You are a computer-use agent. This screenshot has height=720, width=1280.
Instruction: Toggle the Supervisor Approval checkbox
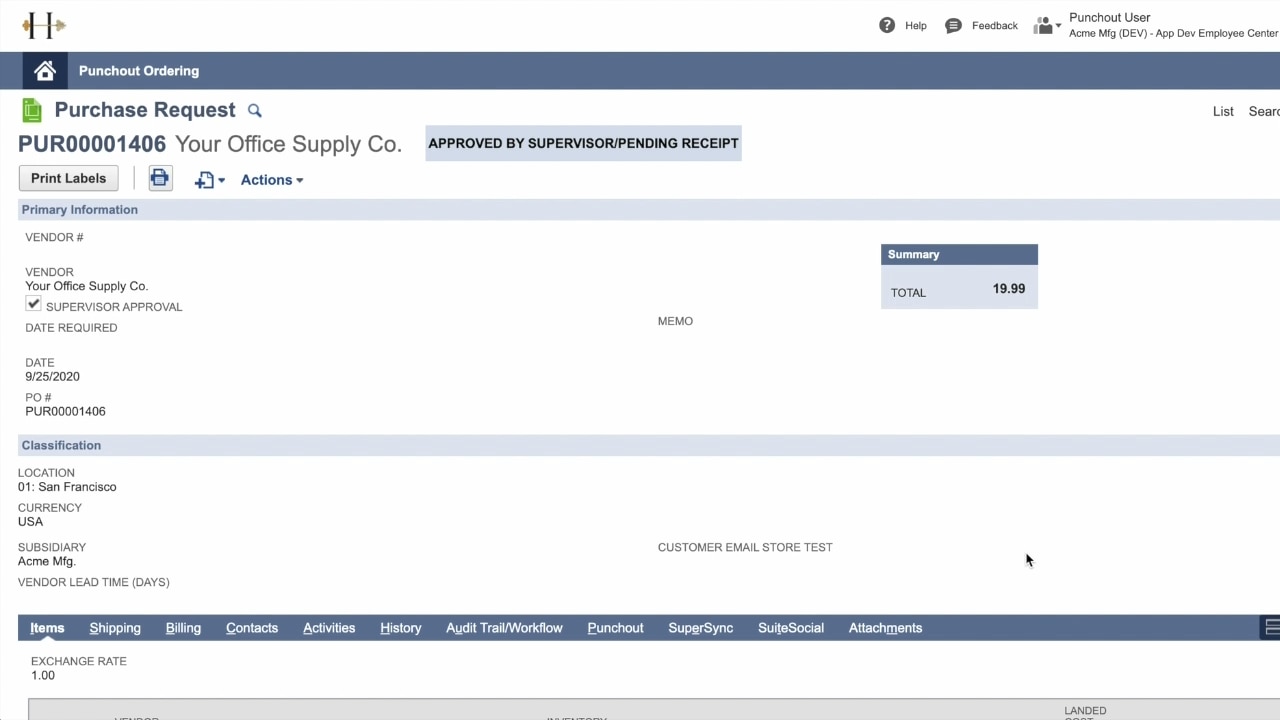[33, 303]
